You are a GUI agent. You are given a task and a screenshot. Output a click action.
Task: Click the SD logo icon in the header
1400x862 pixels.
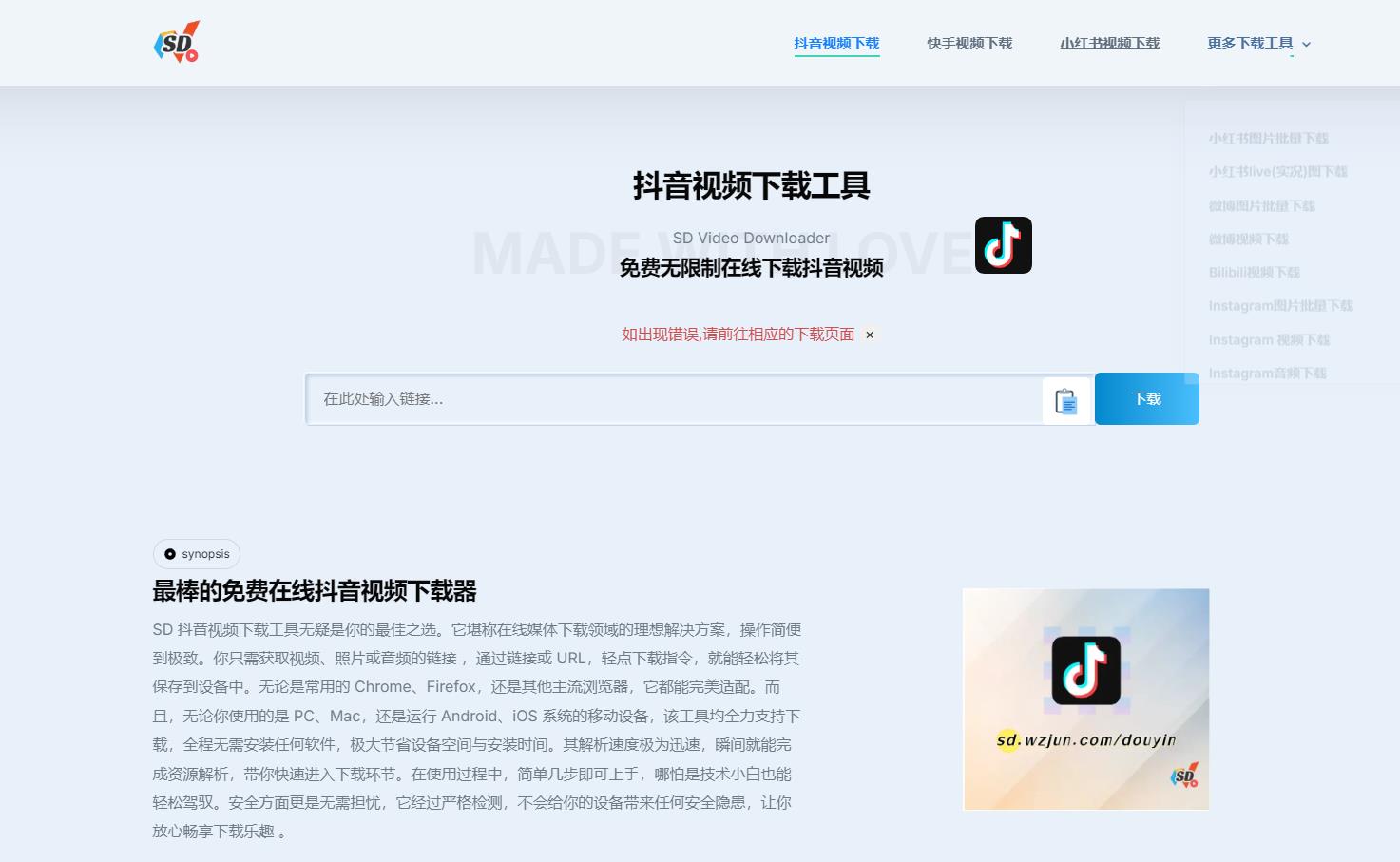[176, 41]
